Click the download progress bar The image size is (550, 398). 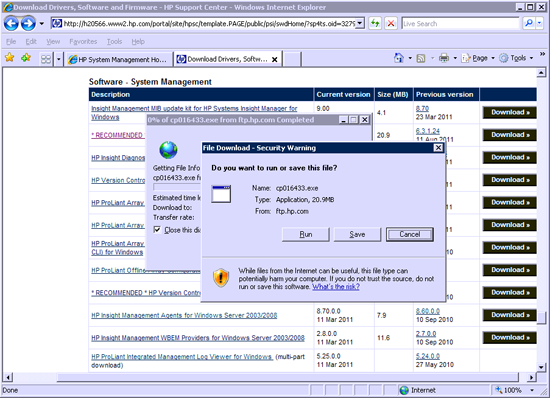click(177, 187)
